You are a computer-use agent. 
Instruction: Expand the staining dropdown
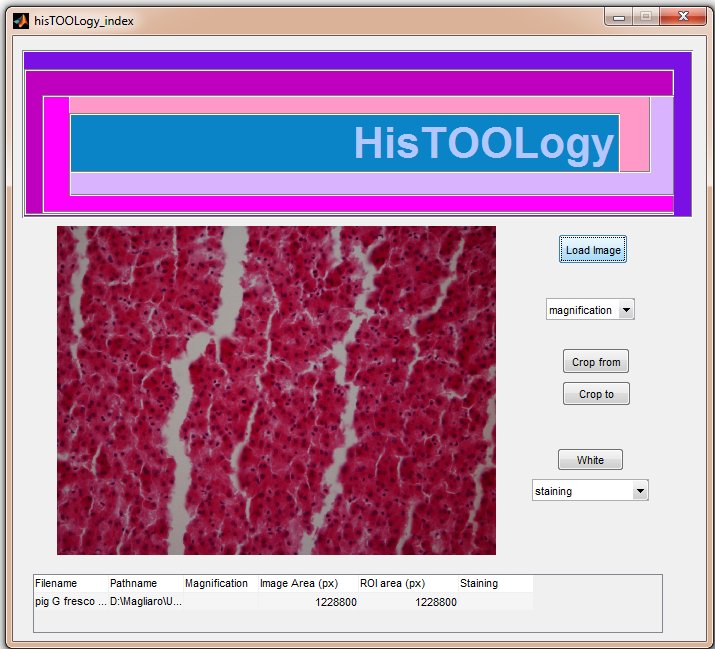[x=590, y=491]
